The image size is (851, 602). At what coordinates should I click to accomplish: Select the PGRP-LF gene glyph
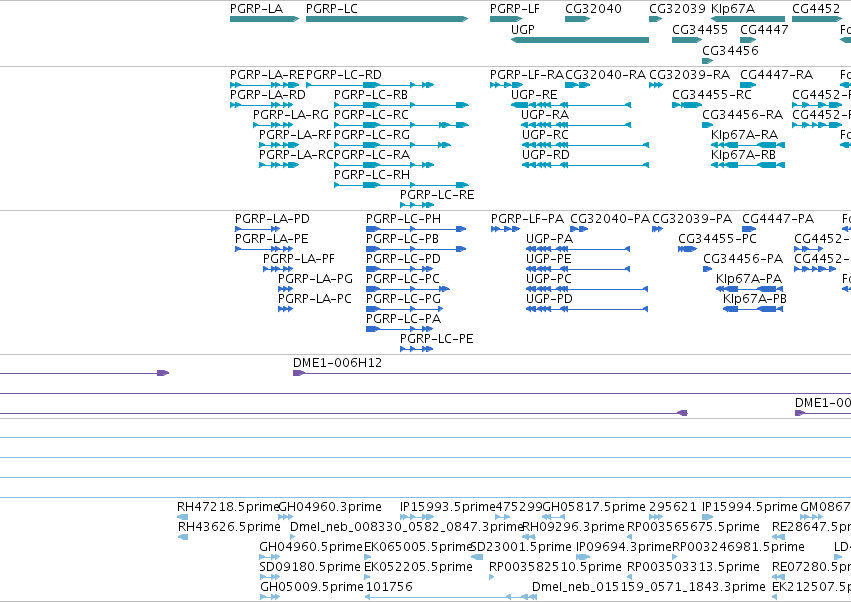pyautogui.click(x=506, y=19)
